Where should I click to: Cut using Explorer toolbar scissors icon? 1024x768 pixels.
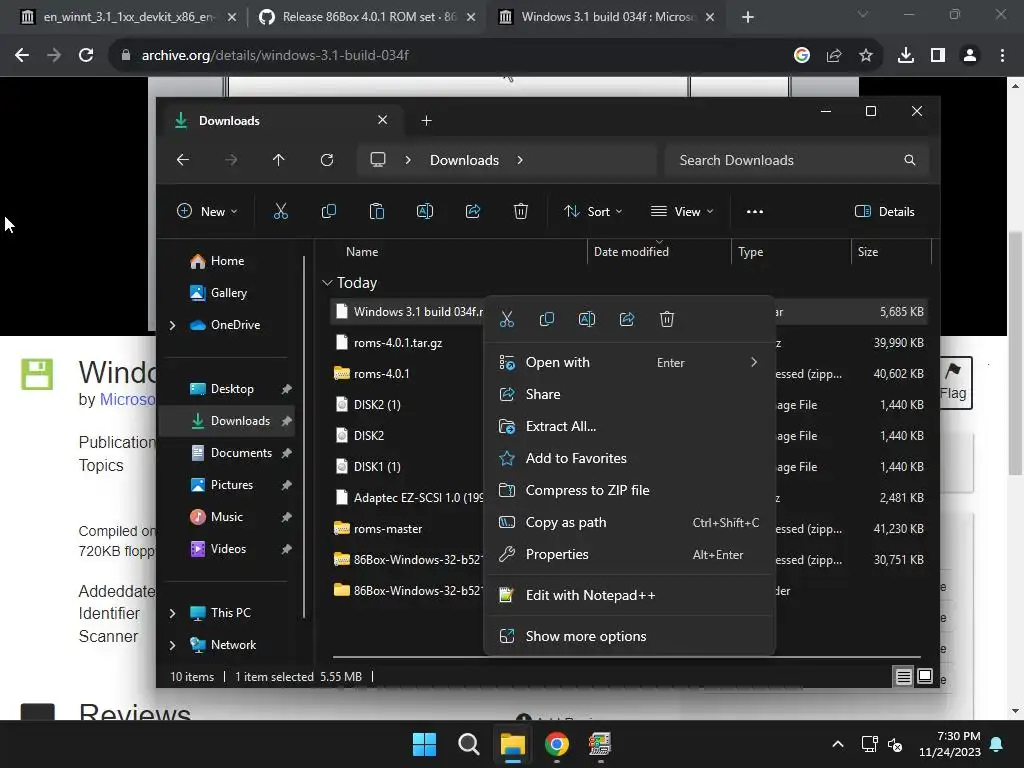pyautogui.click(x=281, y=212)
